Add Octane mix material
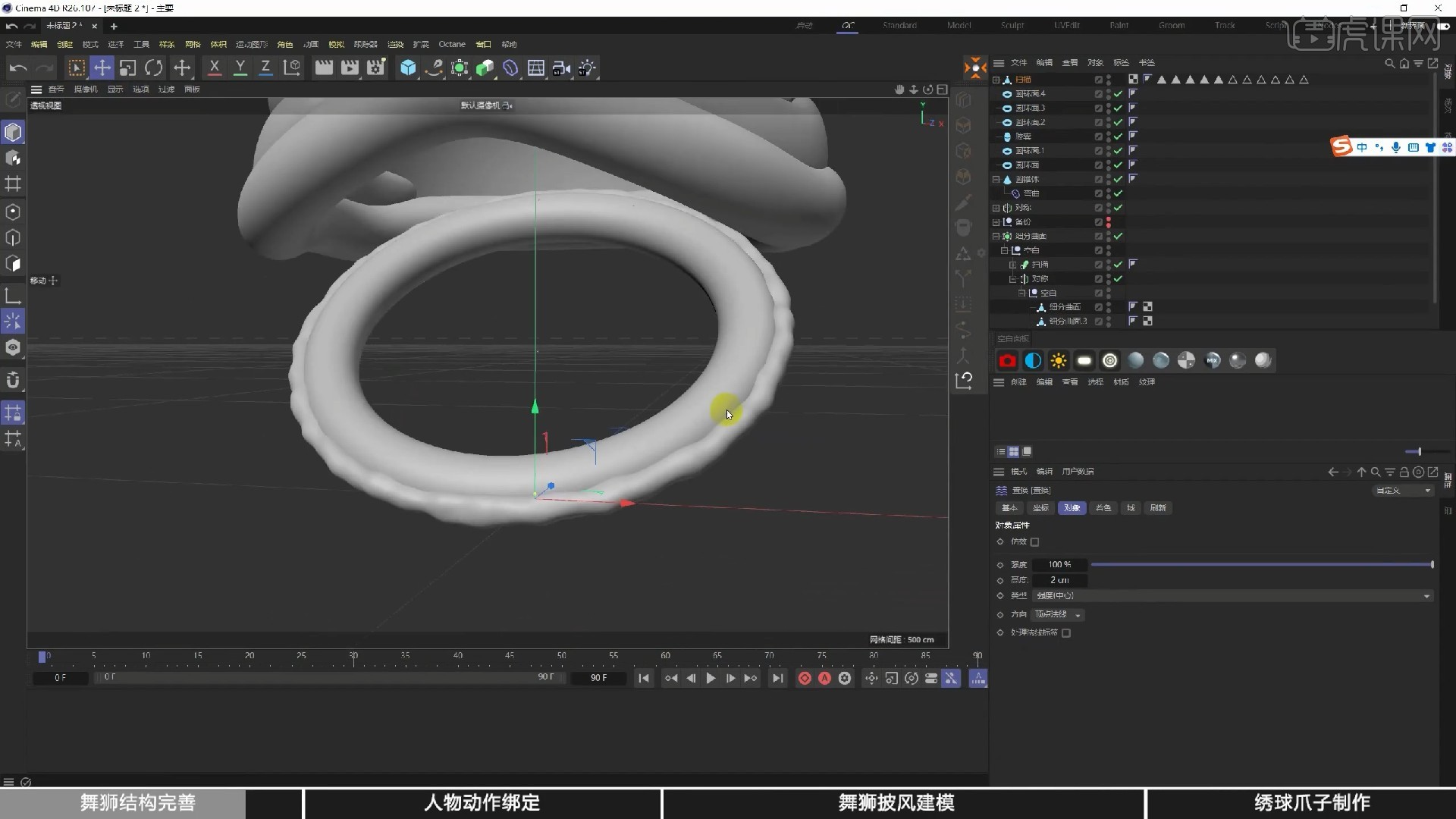 click(x=1213, y=361)
